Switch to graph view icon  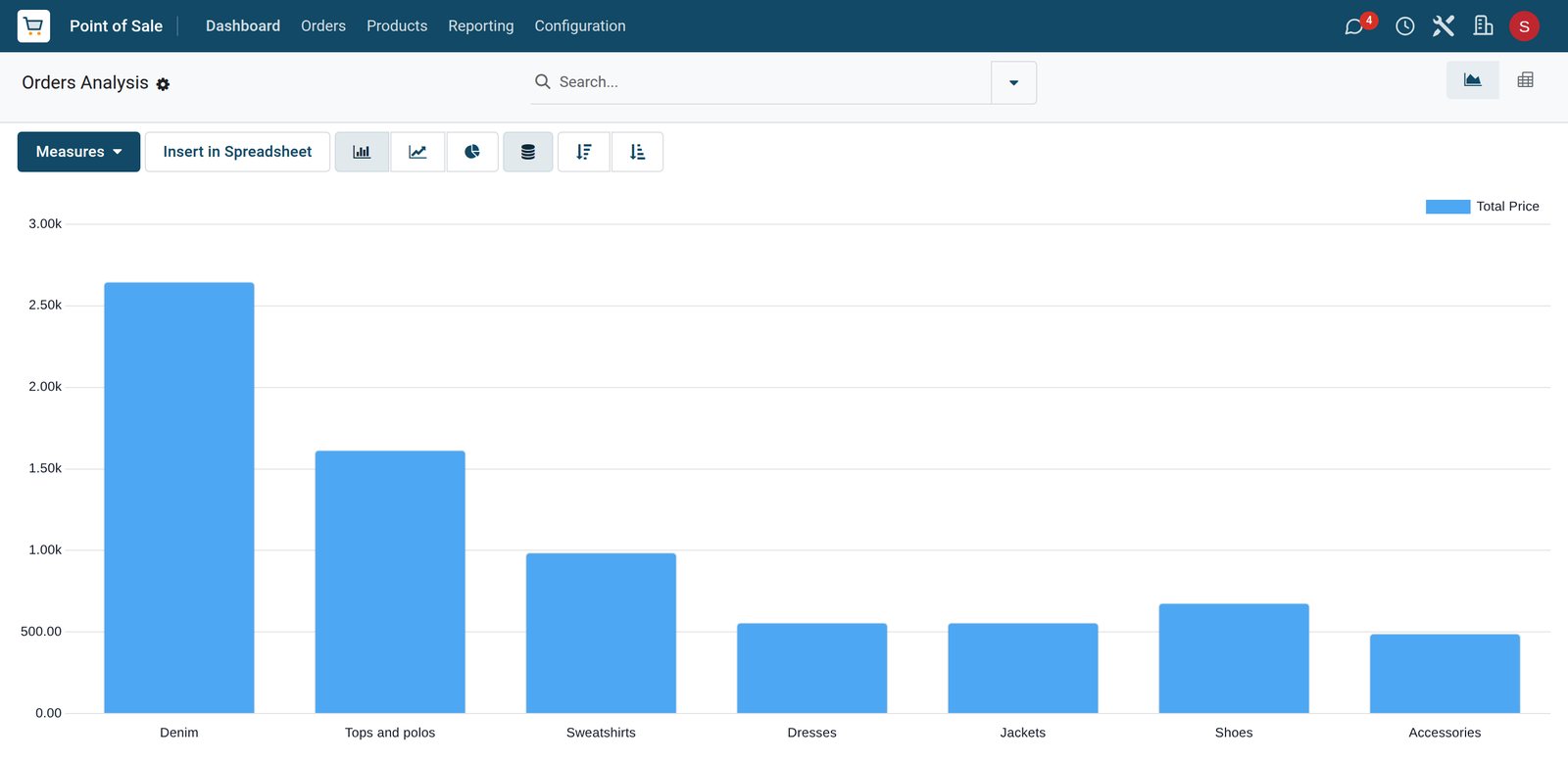(1472, 80)
